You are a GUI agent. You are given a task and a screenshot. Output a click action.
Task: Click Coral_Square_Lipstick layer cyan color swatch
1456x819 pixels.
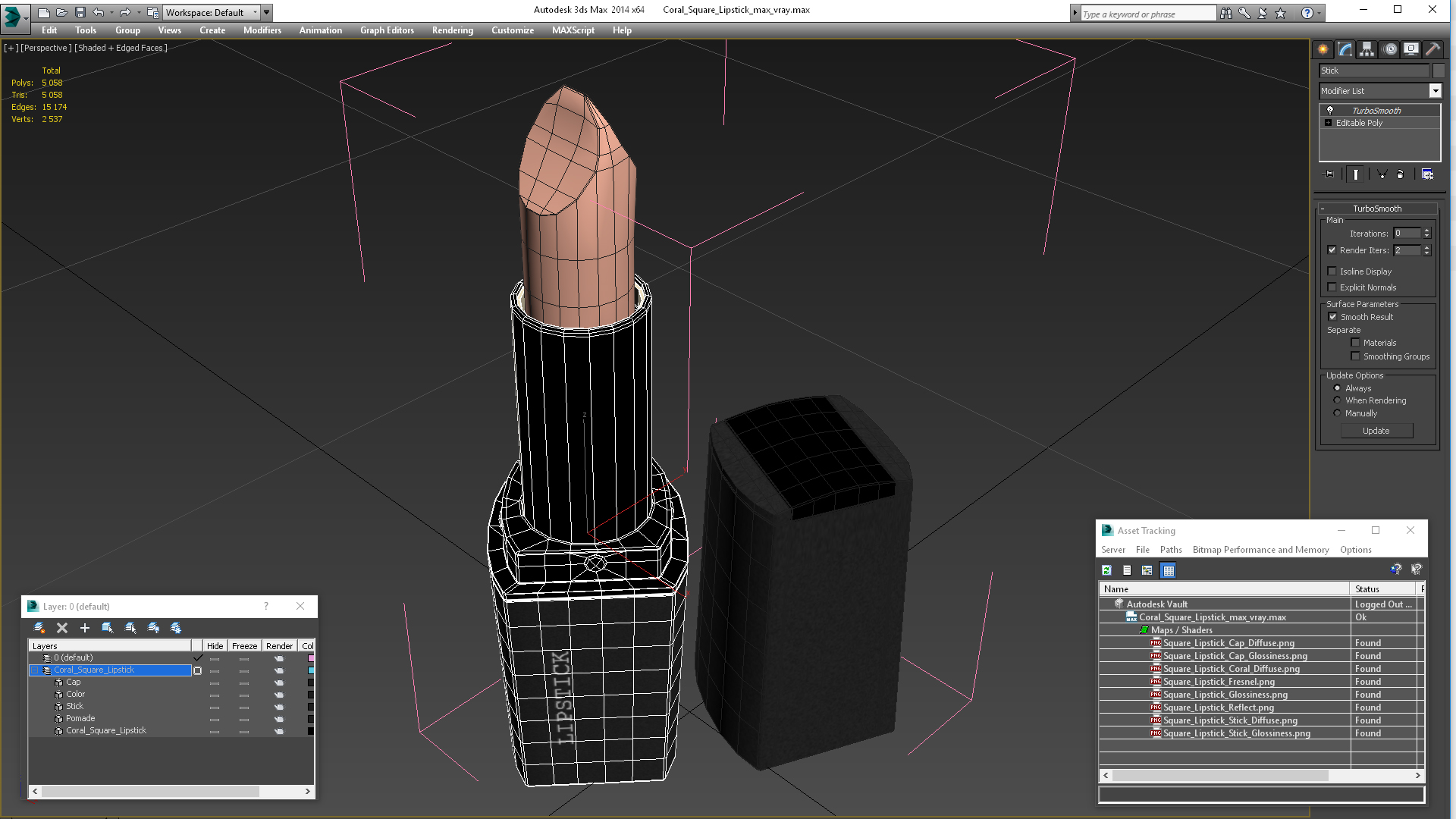310,670
